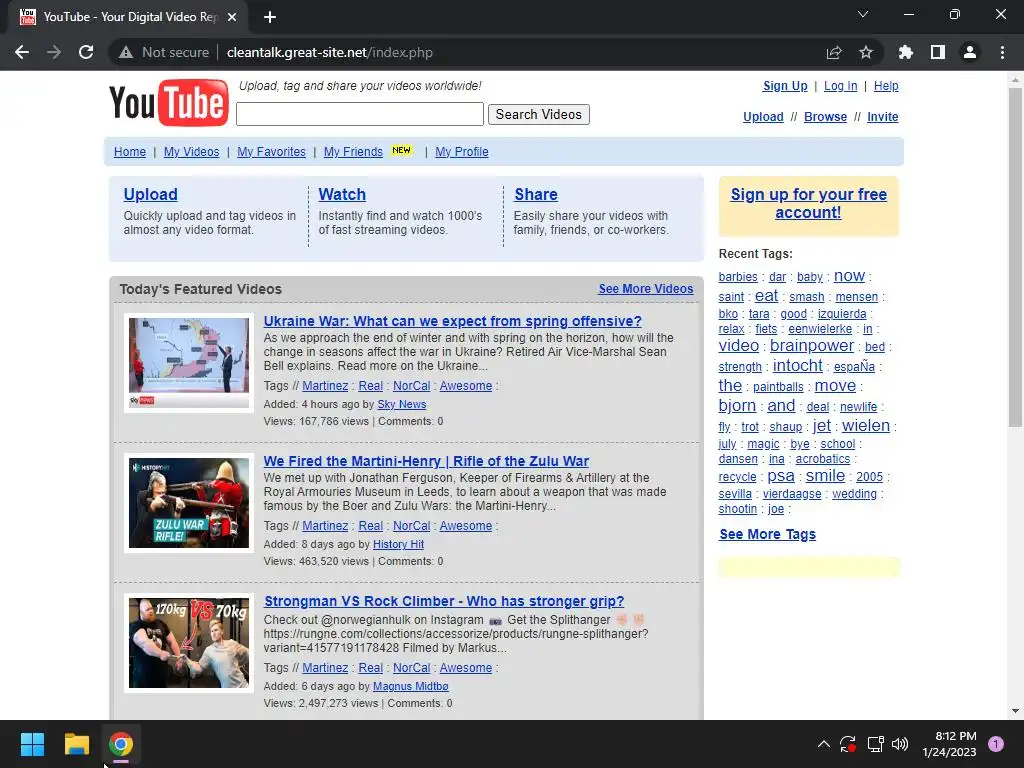The width and height of the screenshot is (1024, 768).
Task: Click the Share heading link
Action: click(536, 194)
